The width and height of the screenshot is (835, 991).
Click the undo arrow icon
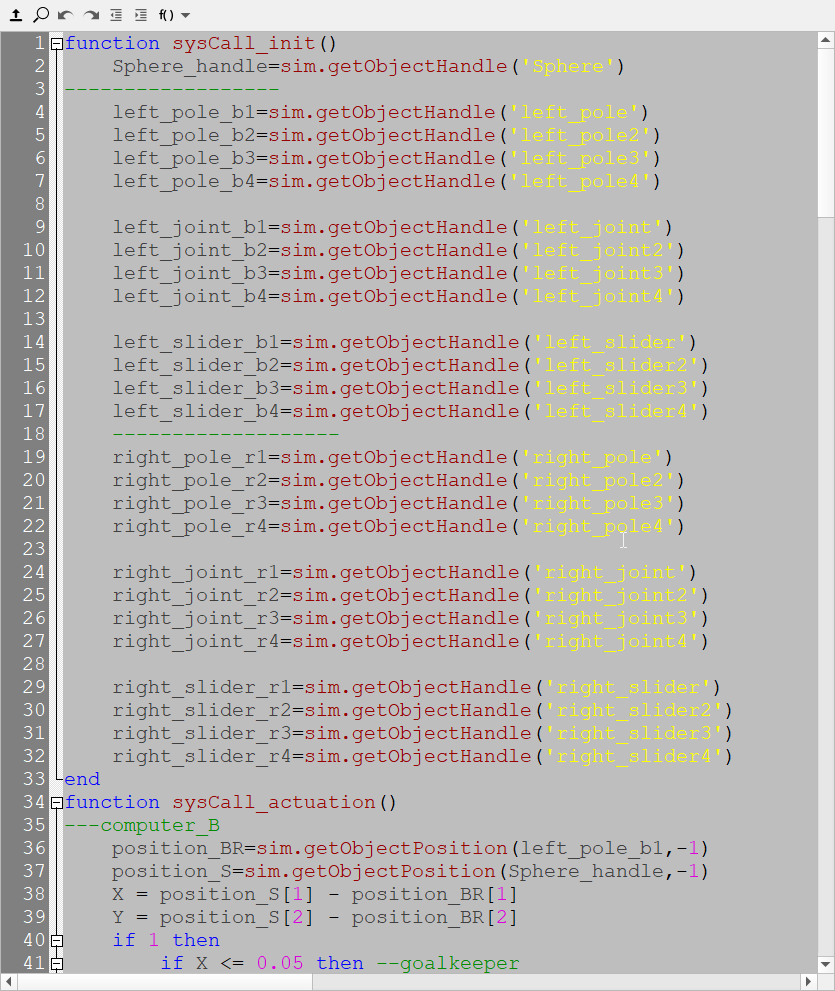pyautogui.click(x=65, y=15)
